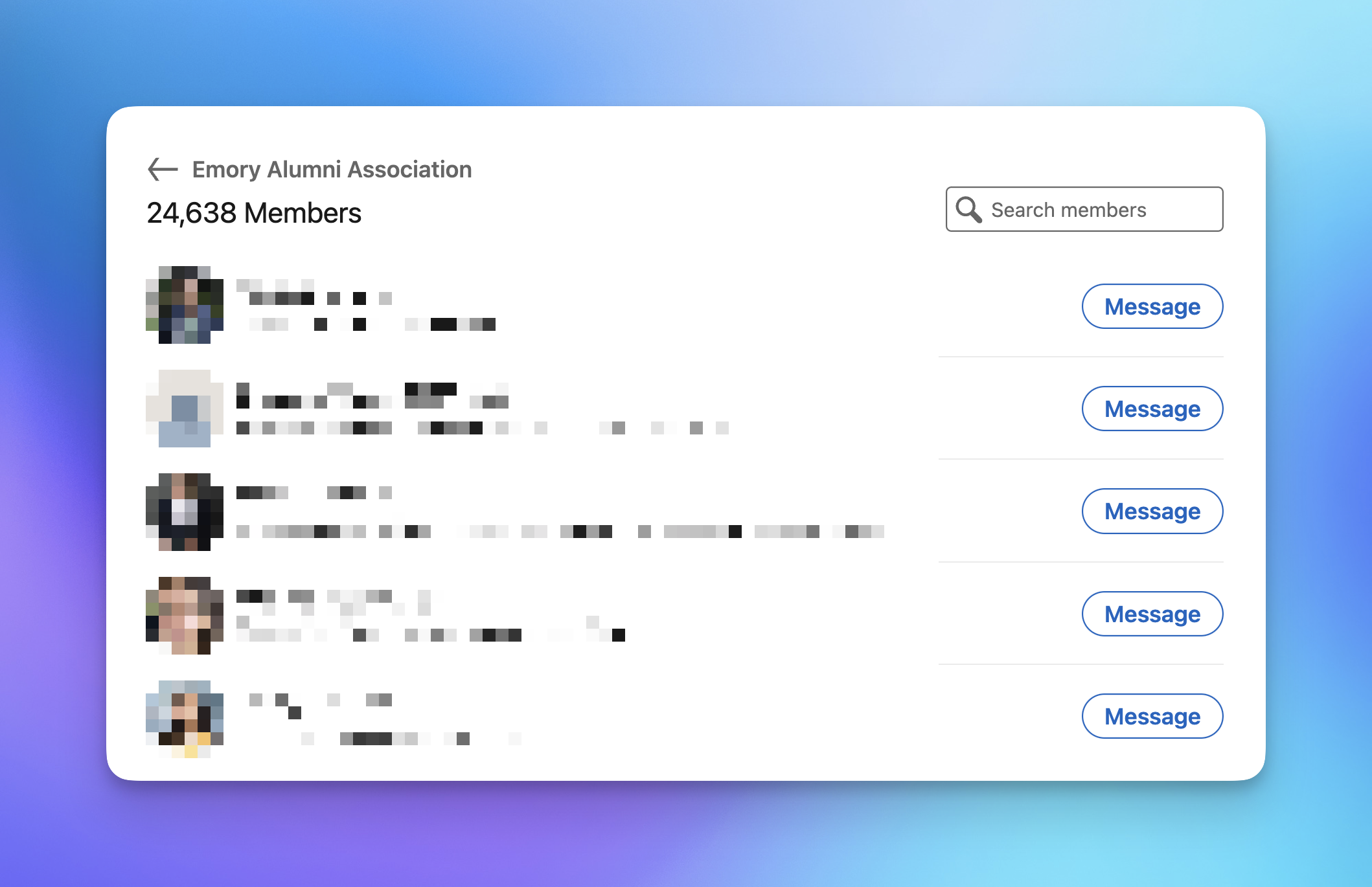Open the first member's blurred name text
1372x887 pixels.
tap(314, 291)
